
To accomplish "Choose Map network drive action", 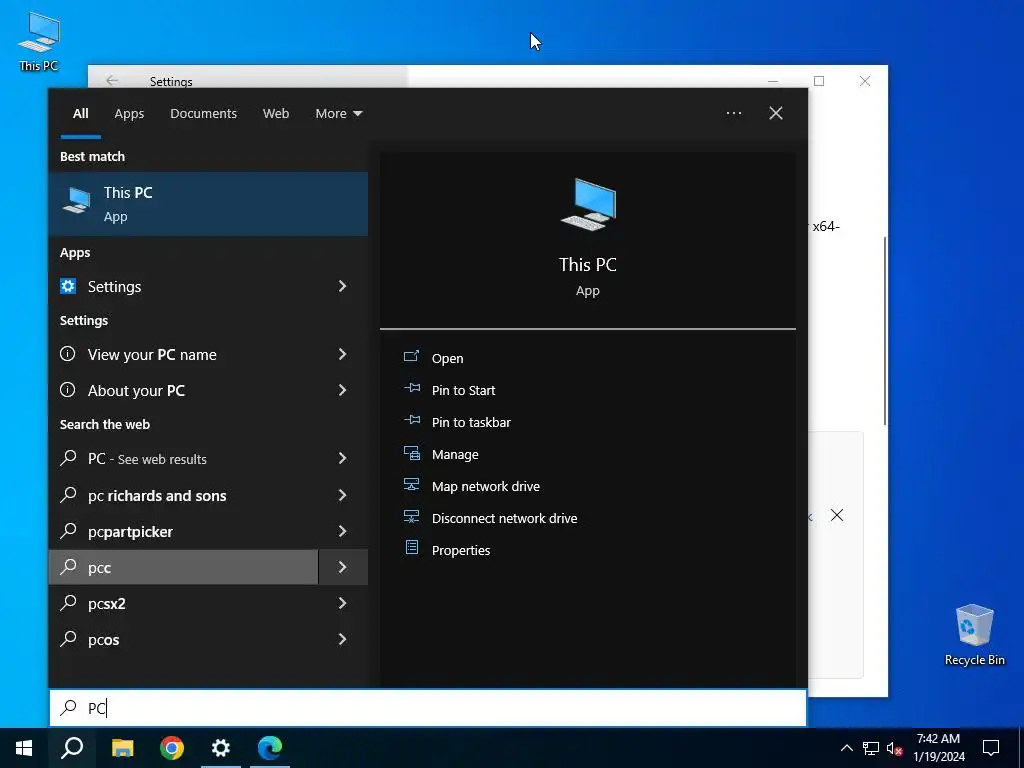I will point(485,486).
